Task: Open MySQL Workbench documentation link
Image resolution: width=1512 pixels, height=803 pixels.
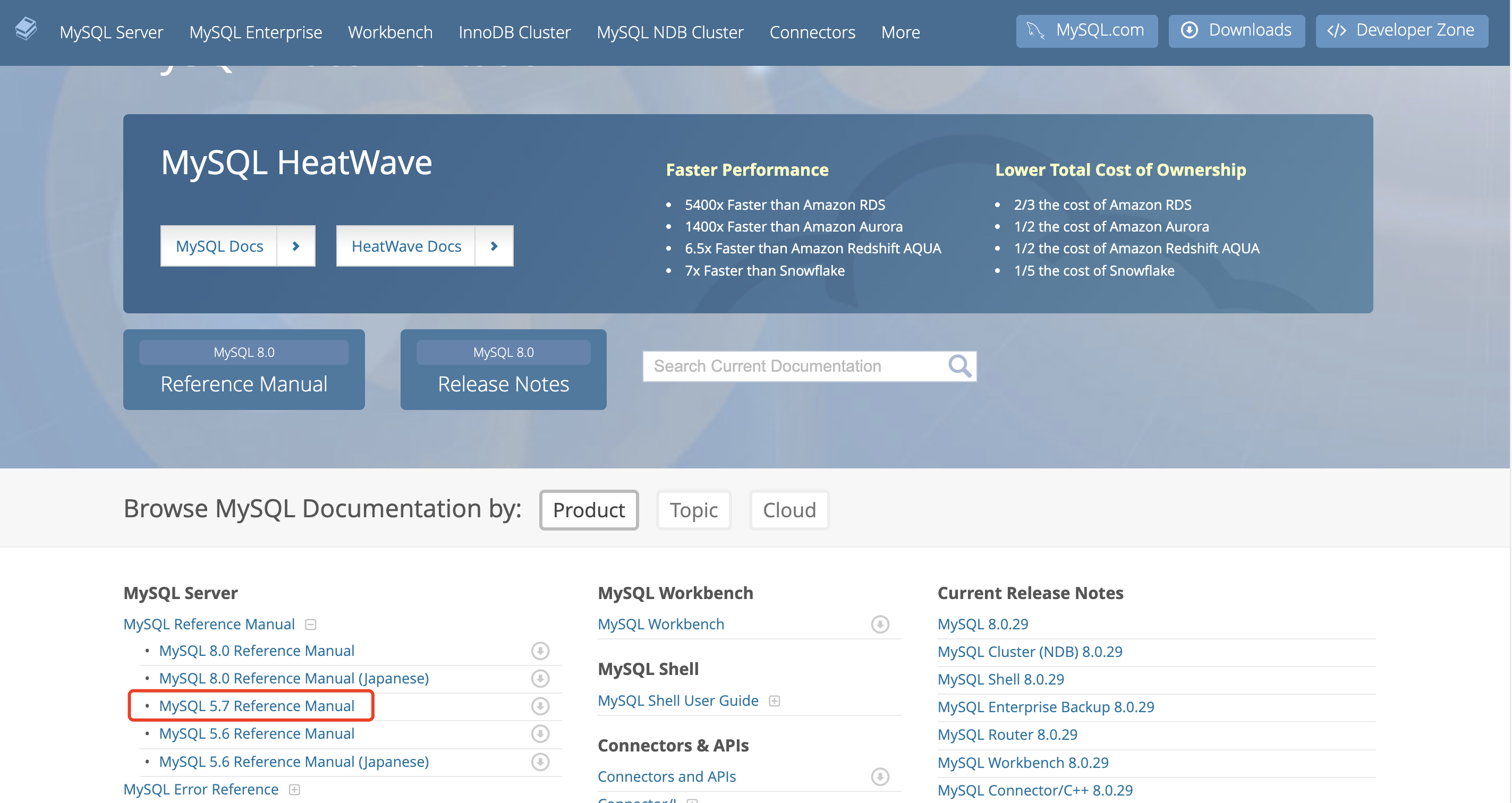Action: point(661,625)
